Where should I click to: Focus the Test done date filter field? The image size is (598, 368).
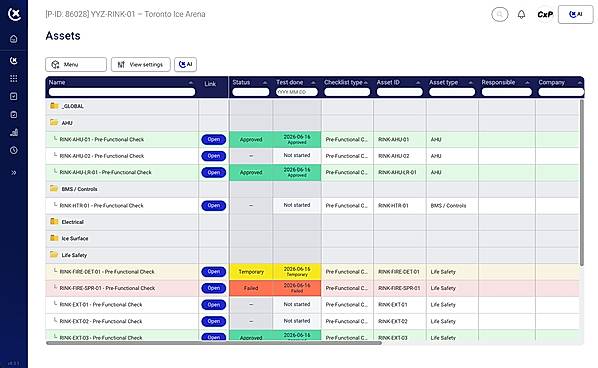tap(297, 92)
